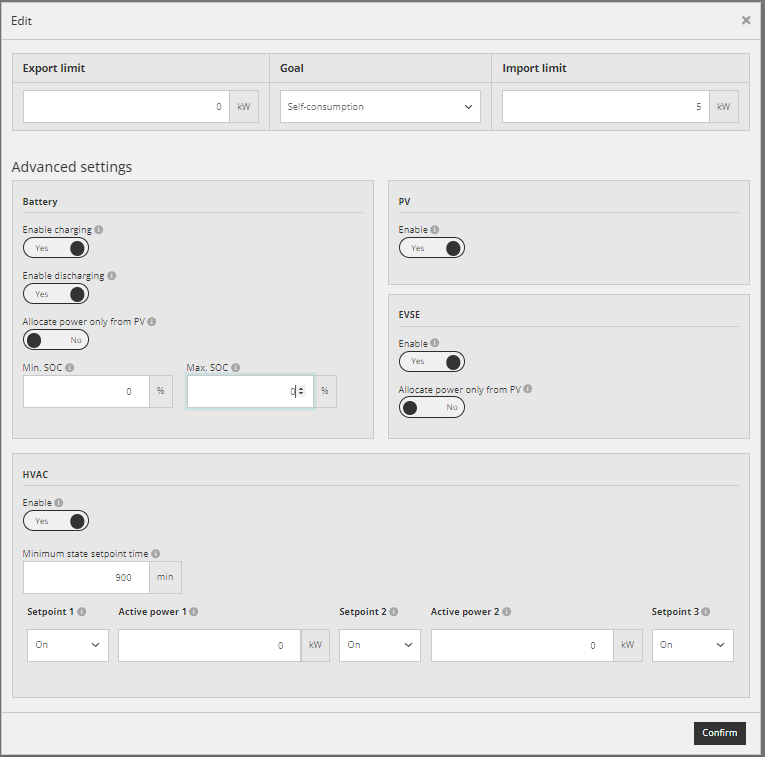Image resolution: width=765 pixels, height=757 pixels.
Task: Show info for Enable discharging
Action: click(x=112, y=276)
